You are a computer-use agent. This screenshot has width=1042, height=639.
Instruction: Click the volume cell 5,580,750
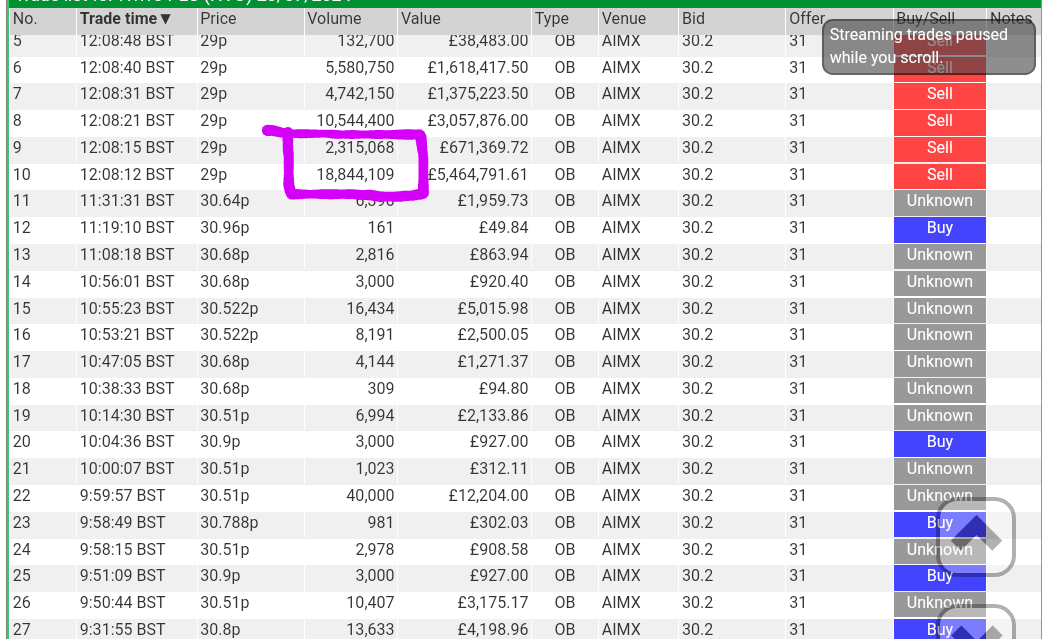click(360, 68)
